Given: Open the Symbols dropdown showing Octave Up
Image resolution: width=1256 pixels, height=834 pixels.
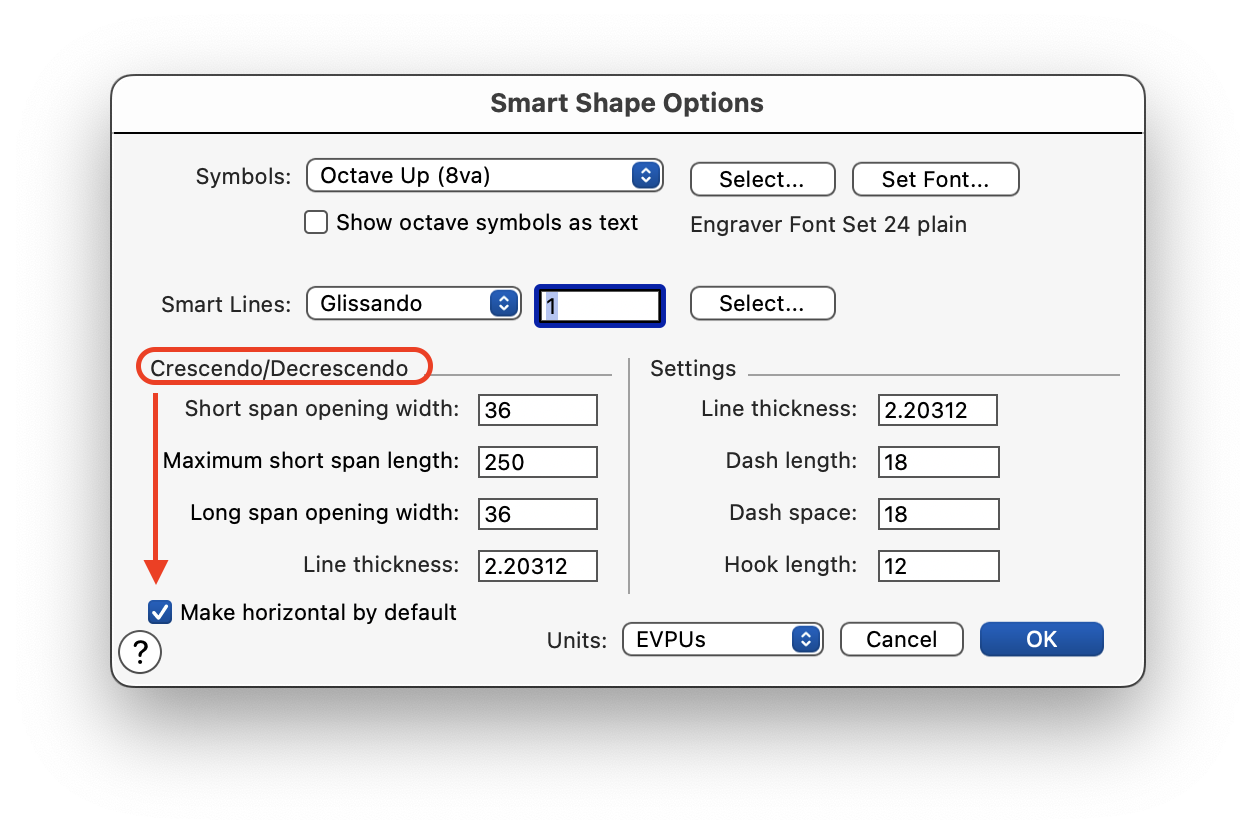Looking at the screenshot, I should coord(484,176).
